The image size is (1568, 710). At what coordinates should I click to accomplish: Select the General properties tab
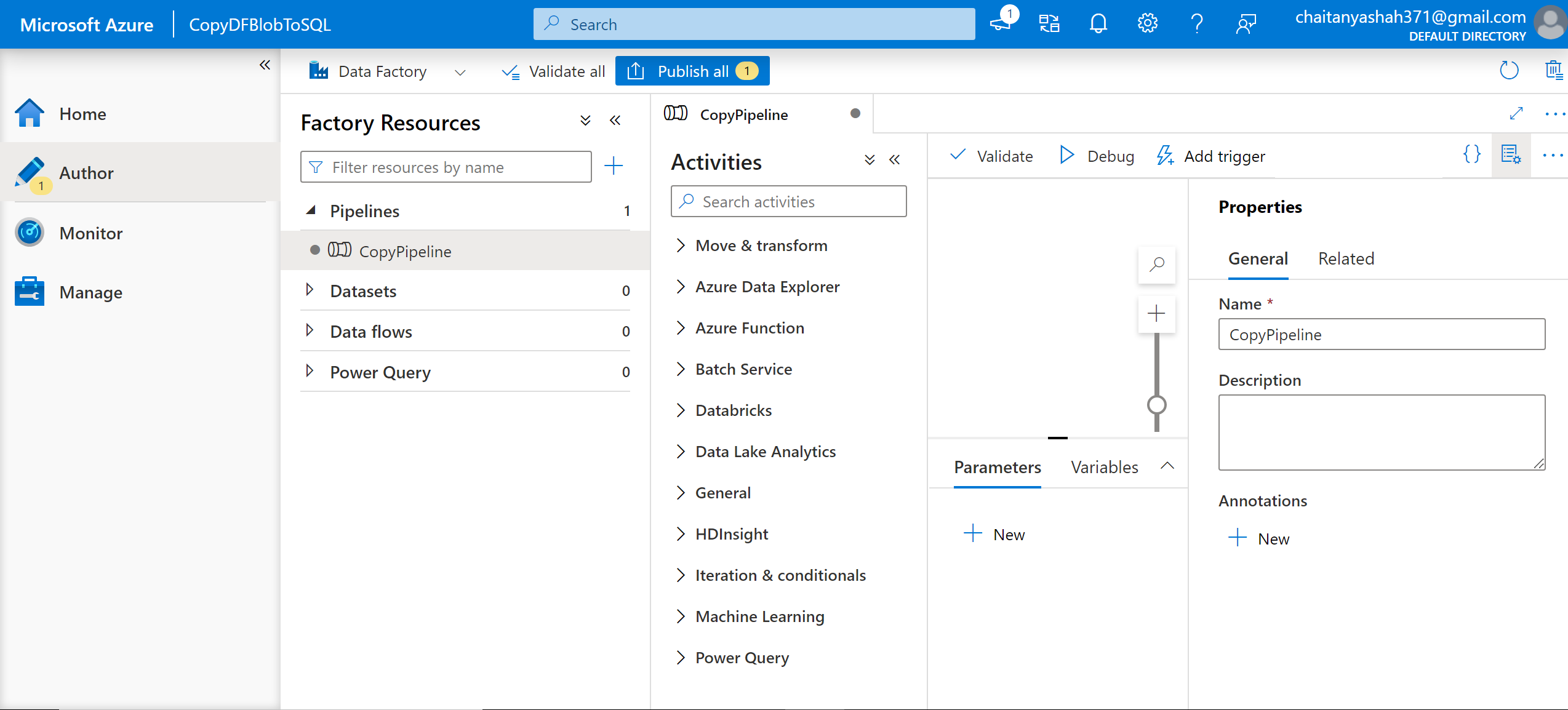pos(1258,259)
